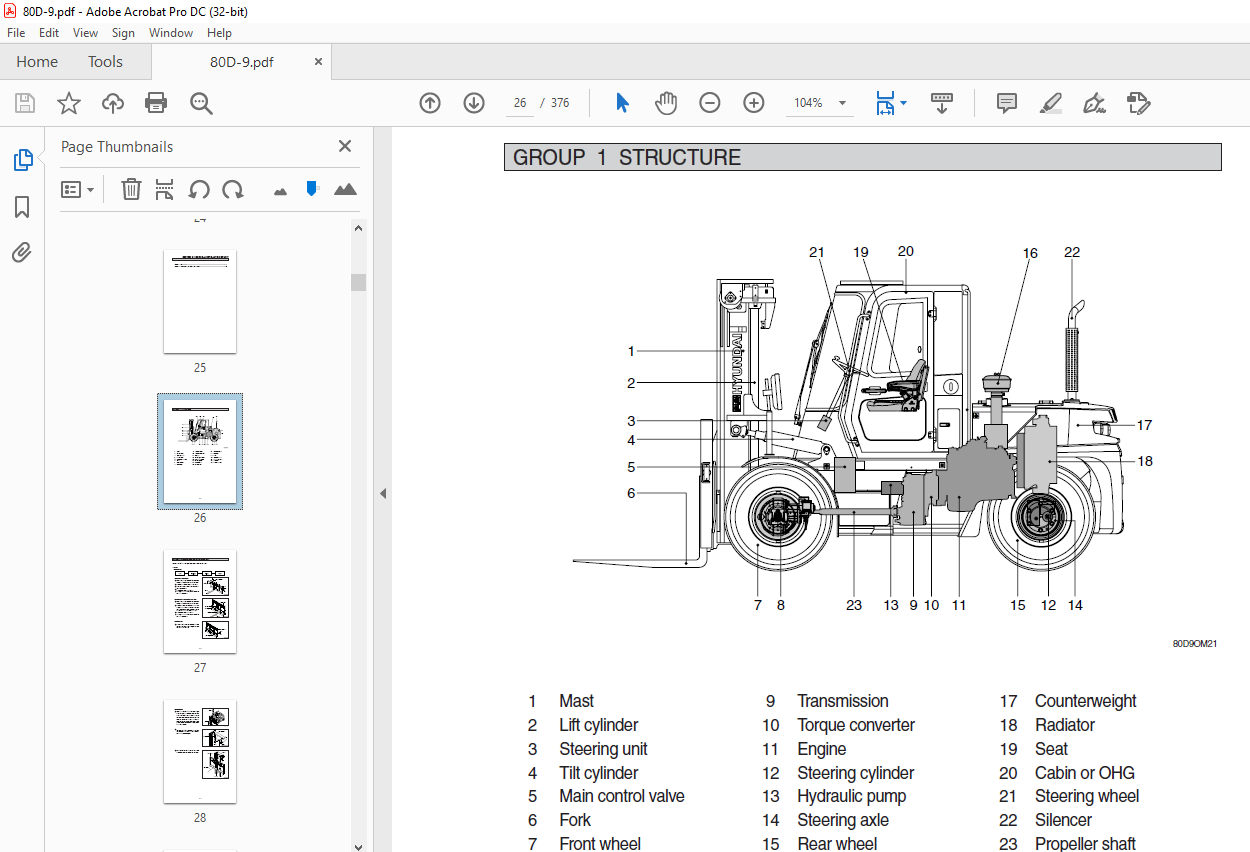Open the Window menu

click(x=171, y=33)
